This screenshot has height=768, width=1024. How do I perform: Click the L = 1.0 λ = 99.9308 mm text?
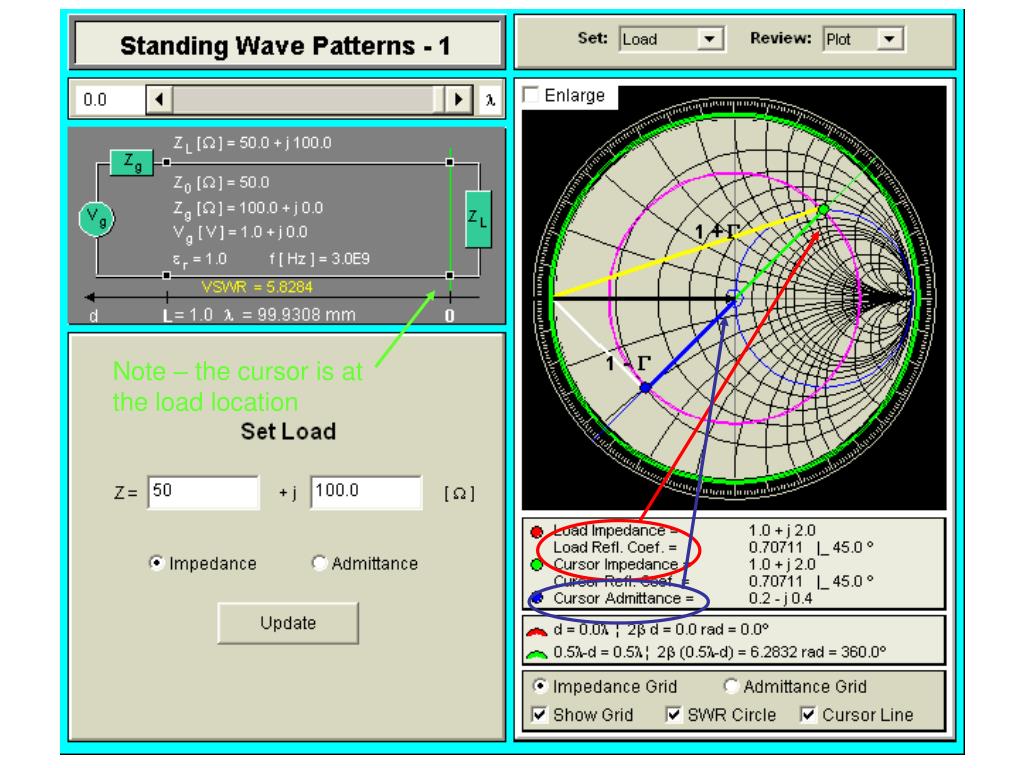coord(259,315)
